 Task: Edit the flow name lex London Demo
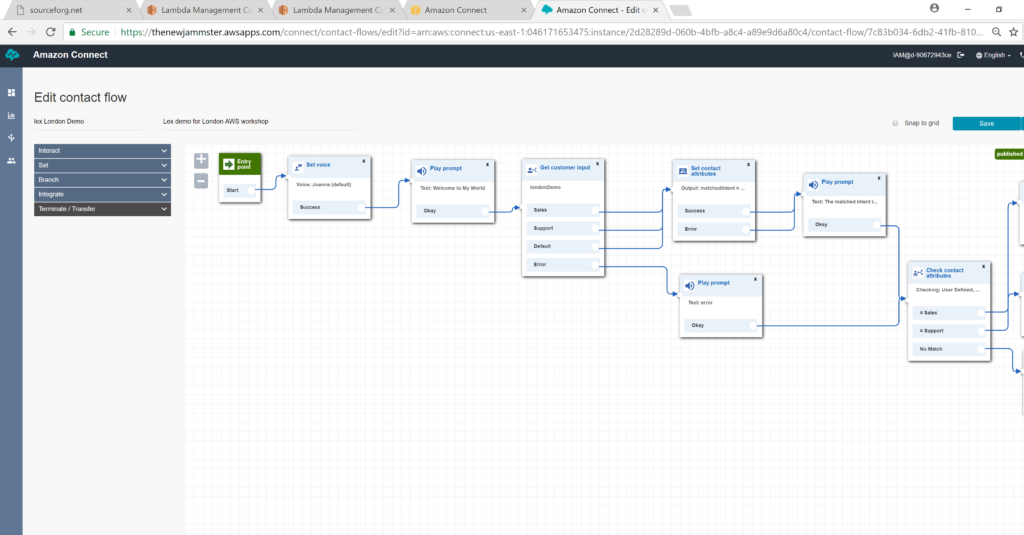pyautogui.click(x=88, y=122)
